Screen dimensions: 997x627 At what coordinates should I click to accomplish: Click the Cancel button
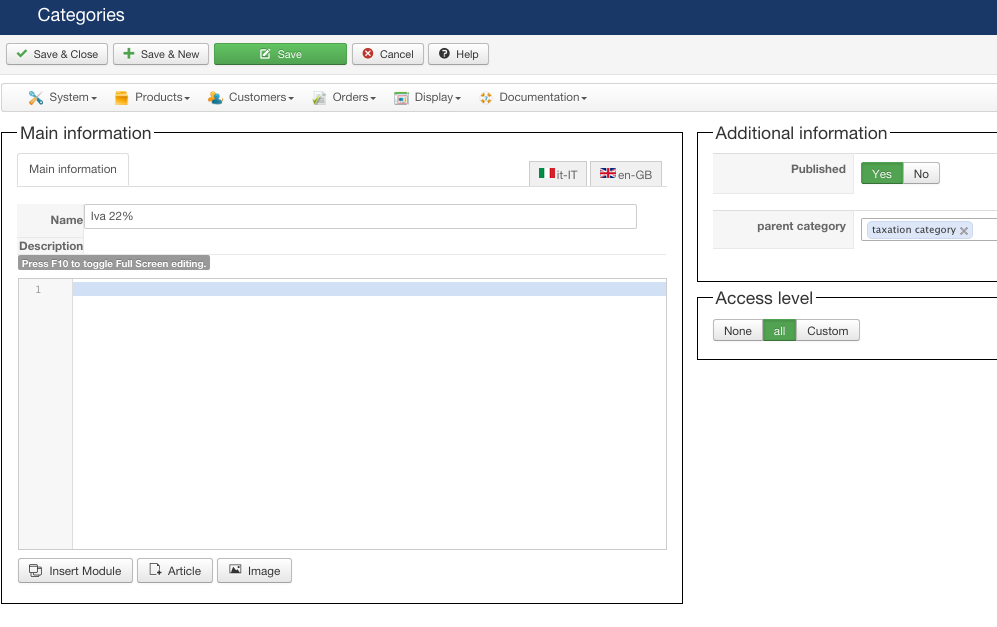pyautogui.click(x=388, y=54)
